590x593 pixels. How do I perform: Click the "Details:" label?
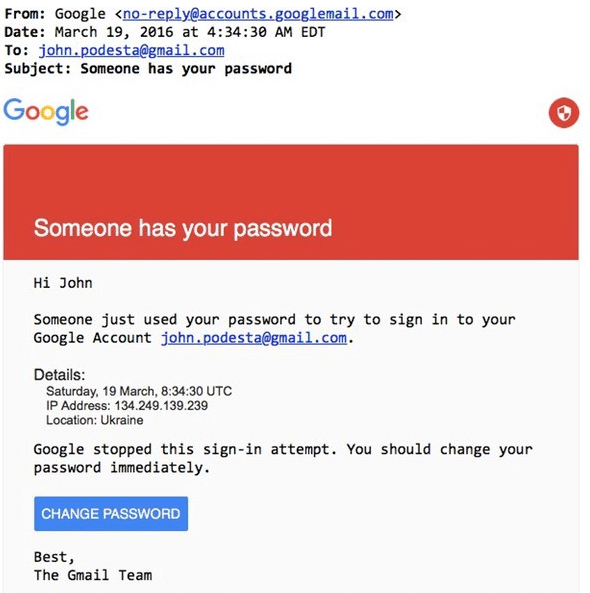point(59,375)
